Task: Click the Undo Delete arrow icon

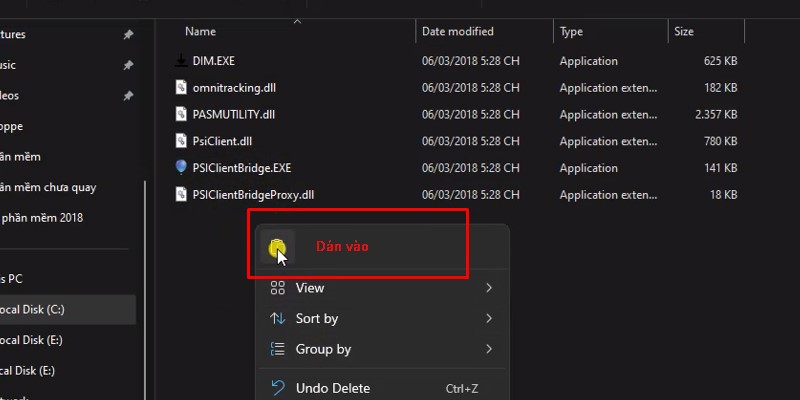Action: pyautogui.click(x=278, y=388)
